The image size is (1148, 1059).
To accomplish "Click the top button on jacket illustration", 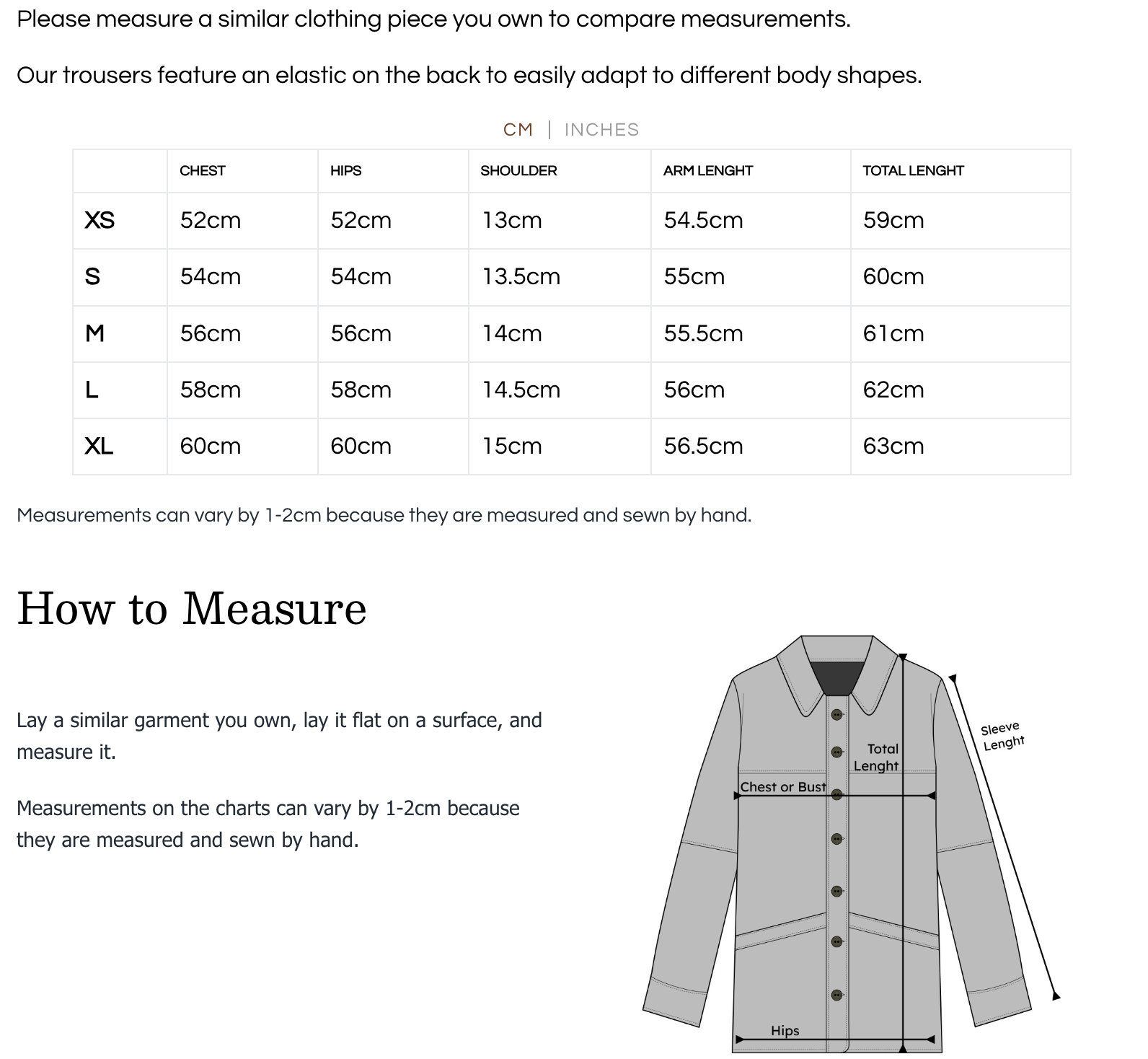I will 836,715.
